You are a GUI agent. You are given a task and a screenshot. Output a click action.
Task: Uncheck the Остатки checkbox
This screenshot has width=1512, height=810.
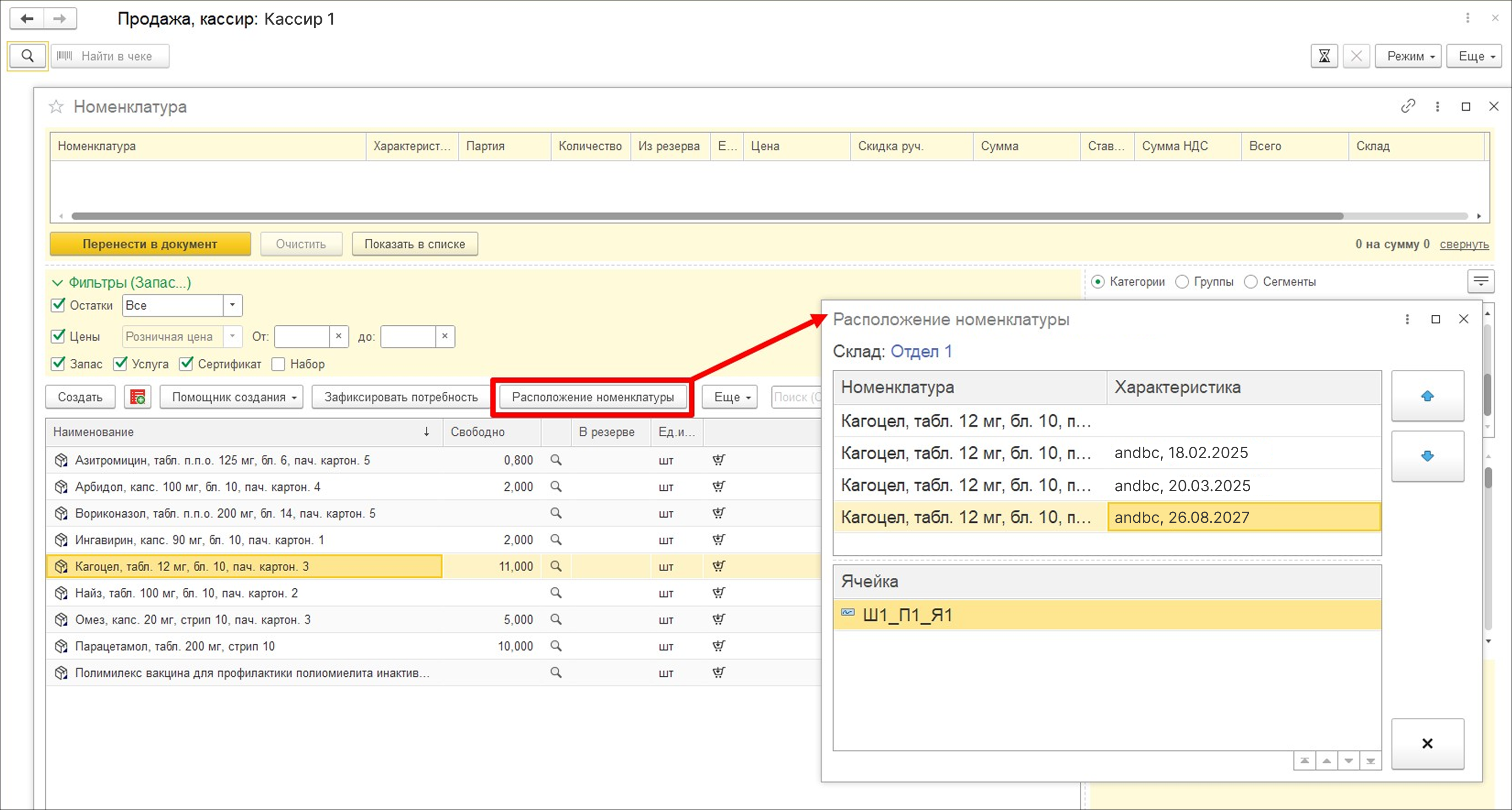click(x=58, y=305)
